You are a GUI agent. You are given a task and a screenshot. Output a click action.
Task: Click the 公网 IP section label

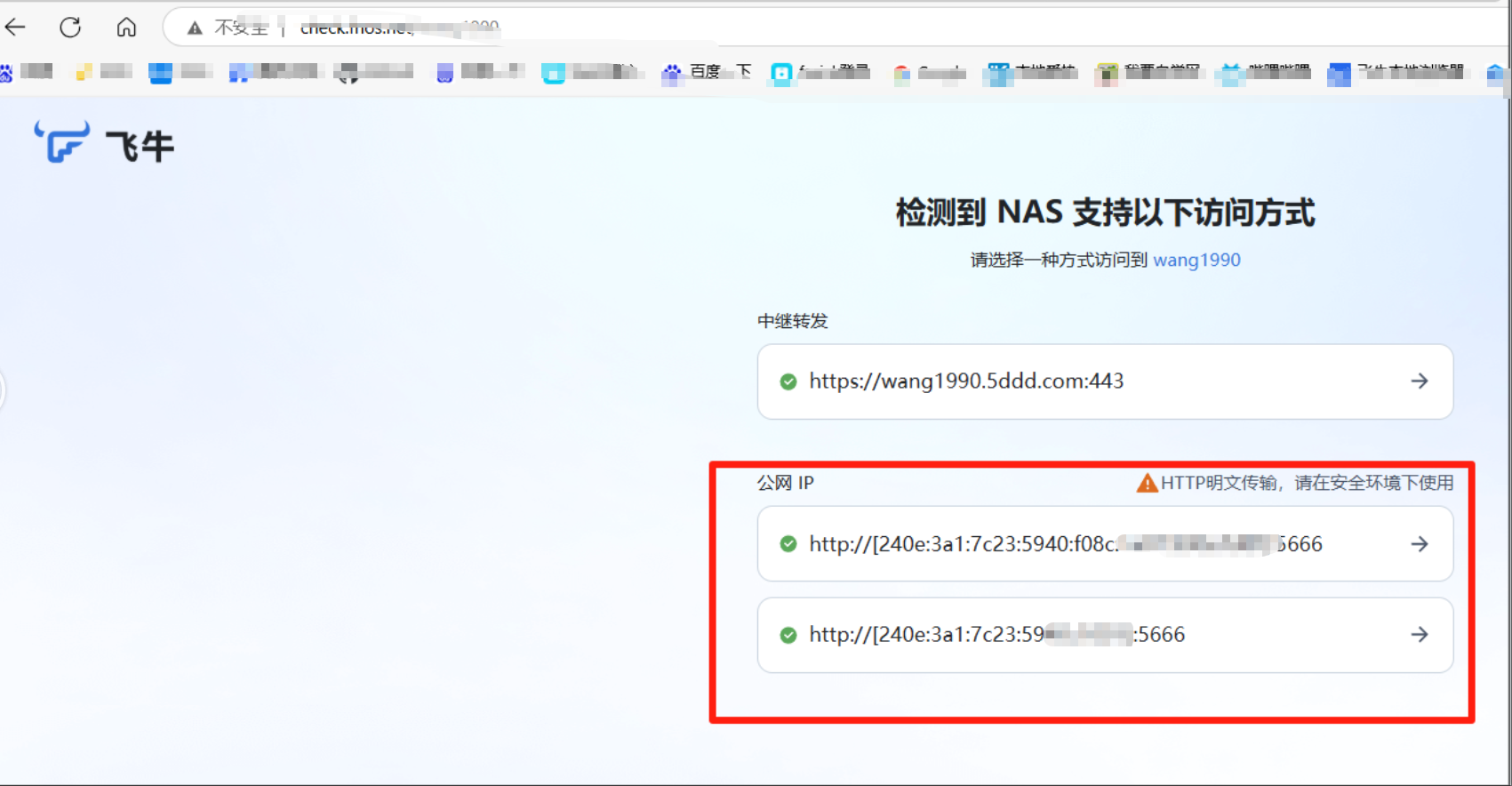click(785, 483)
